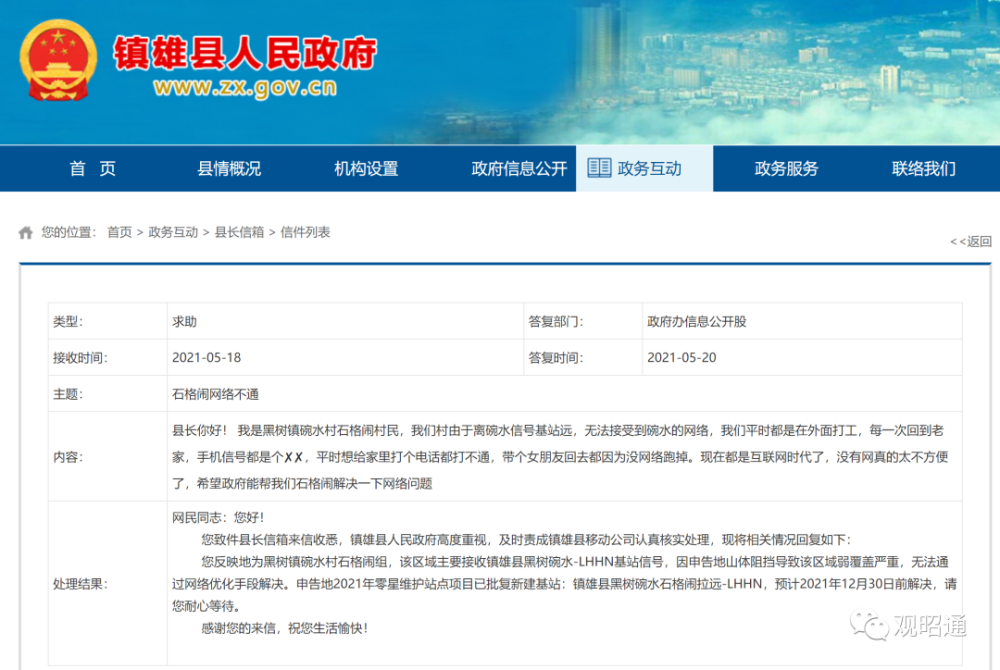Click the home icon in breadcrumb
1000x670 pixels.
pos(26,233)
